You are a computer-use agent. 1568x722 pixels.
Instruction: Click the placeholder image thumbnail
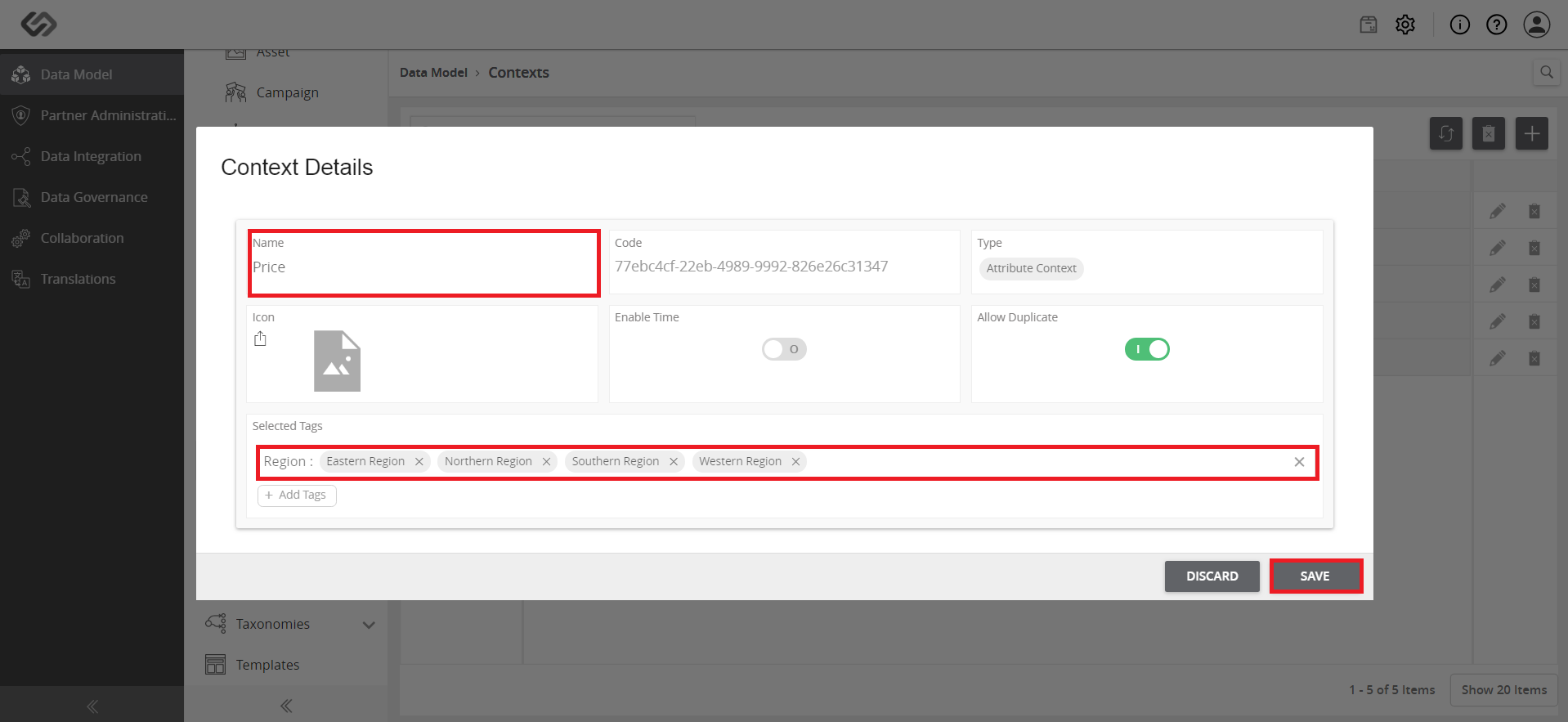coord(337,361)
